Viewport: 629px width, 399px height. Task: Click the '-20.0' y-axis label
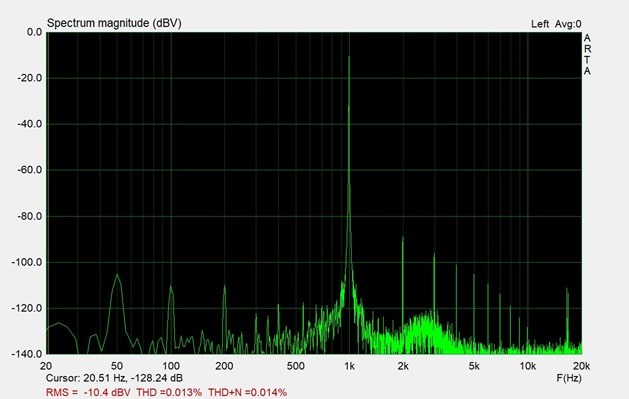[x=30, y=78]
